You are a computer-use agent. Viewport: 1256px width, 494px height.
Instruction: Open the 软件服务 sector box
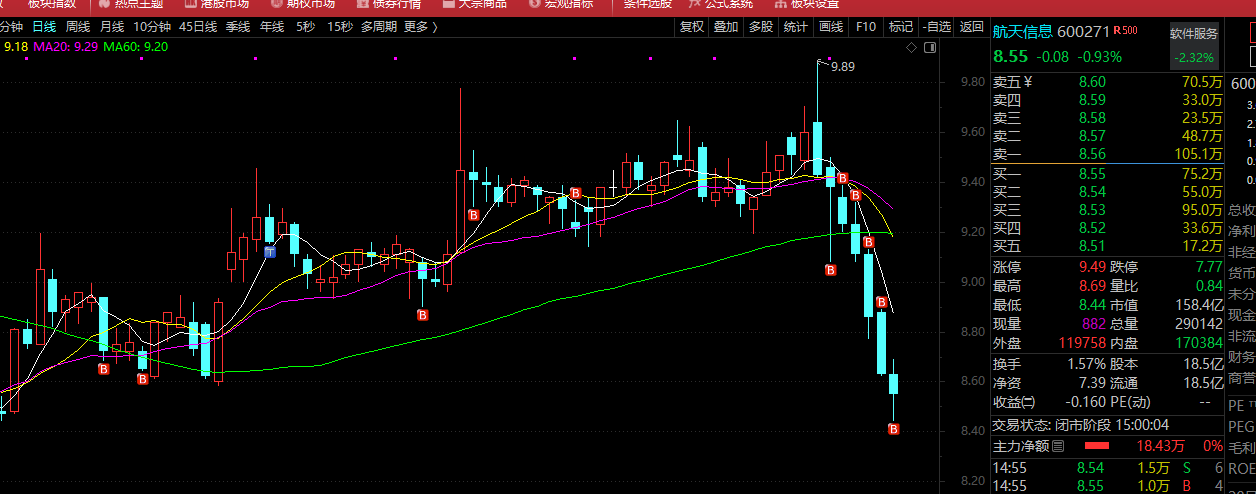(1195, 46)
